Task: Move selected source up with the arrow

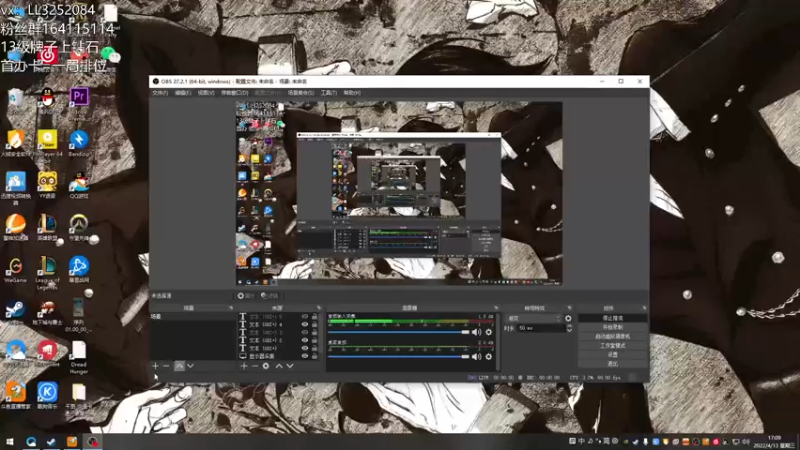Action: [279, 366]
